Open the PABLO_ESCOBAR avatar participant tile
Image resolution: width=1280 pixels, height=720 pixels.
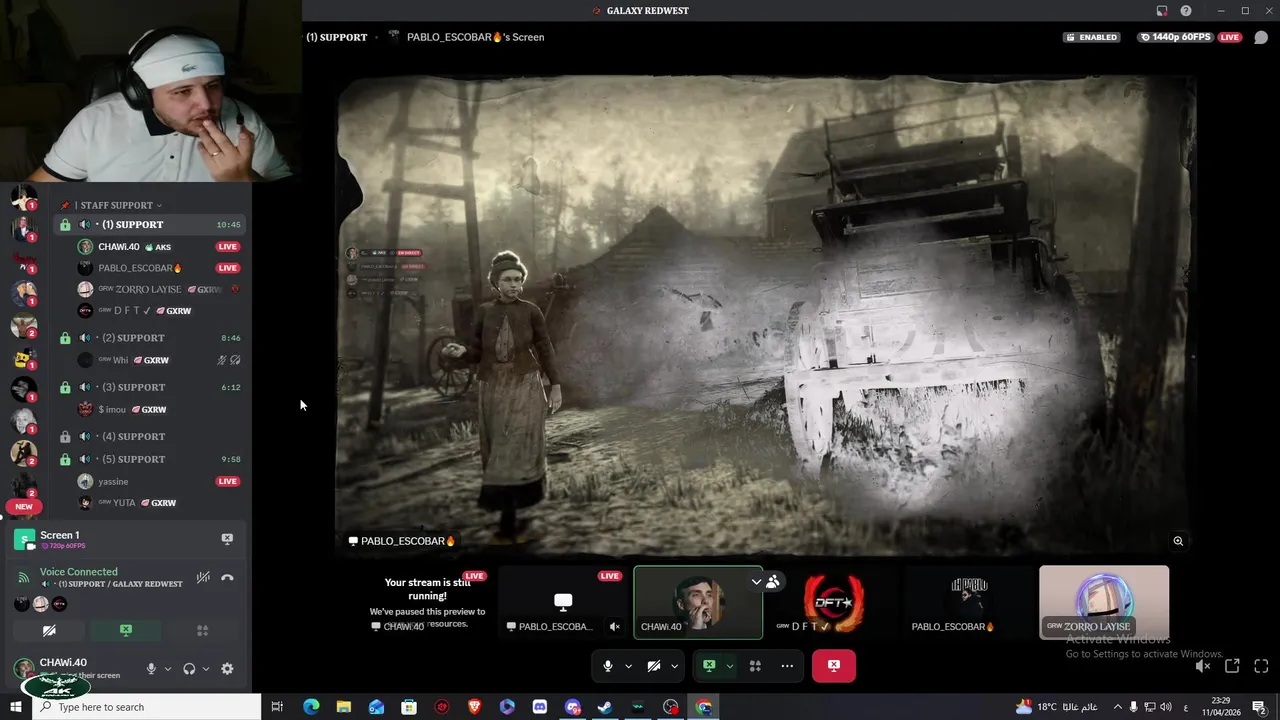click(x=969, y=602)
